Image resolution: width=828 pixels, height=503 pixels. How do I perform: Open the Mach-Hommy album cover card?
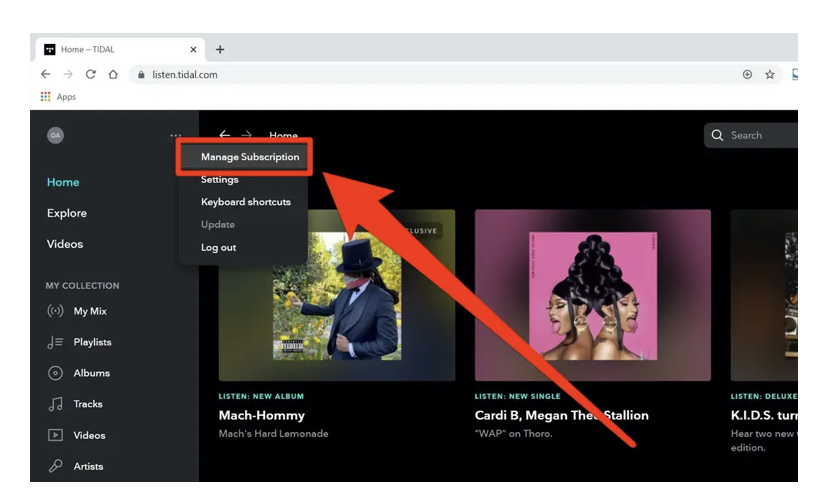[337, 295]
